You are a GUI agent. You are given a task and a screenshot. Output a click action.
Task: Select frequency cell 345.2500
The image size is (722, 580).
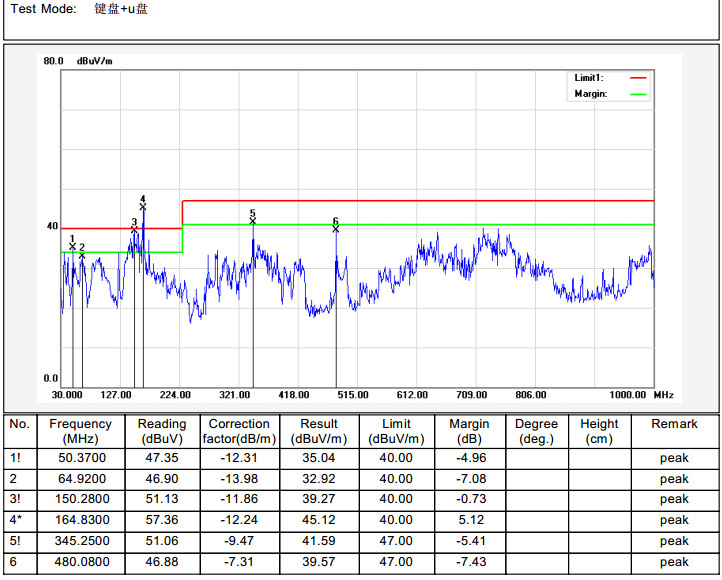coord(82,541)
